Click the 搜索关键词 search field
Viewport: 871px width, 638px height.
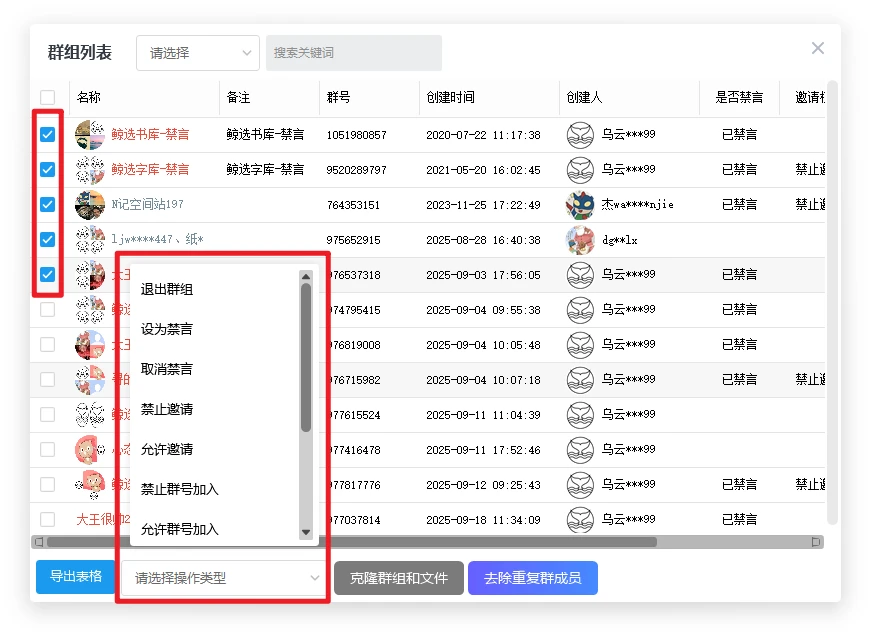point(353,53)
